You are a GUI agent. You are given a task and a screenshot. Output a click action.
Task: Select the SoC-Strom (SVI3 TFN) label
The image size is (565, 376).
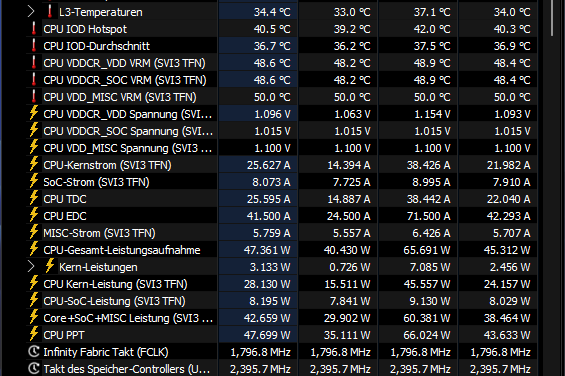(96, 182)
